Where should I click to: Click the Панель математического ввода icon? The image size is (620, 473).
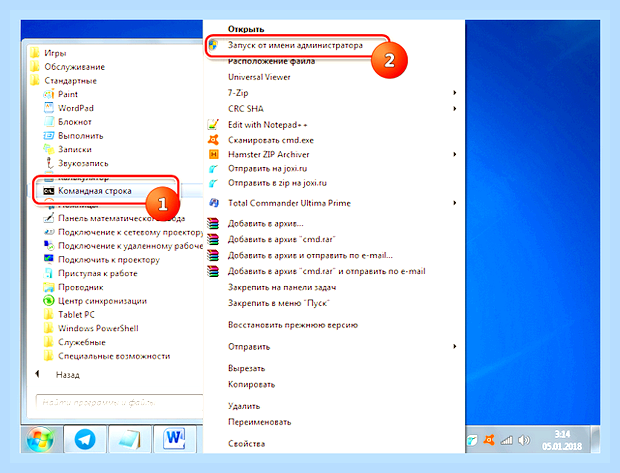(48, 218)
